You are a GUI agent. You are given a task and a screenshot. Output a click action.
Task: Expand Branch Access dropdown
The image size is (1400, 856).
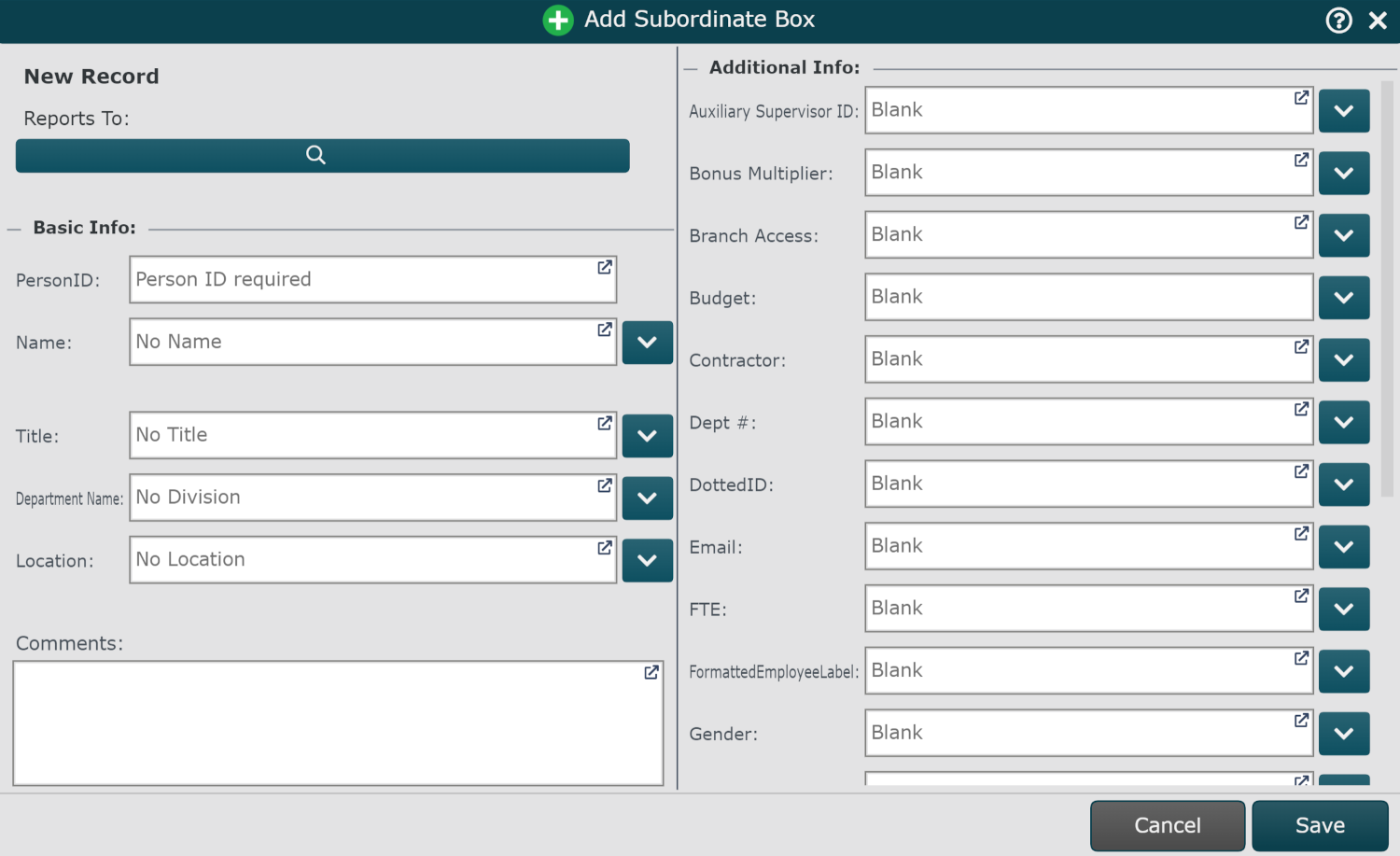pos(1344,235)
